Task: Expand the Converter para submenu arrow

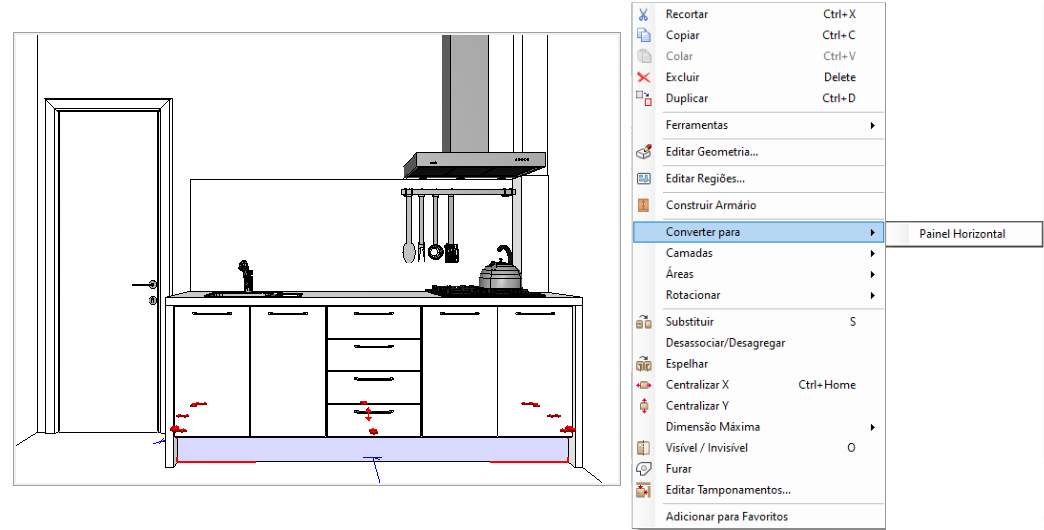Action: 872,232
